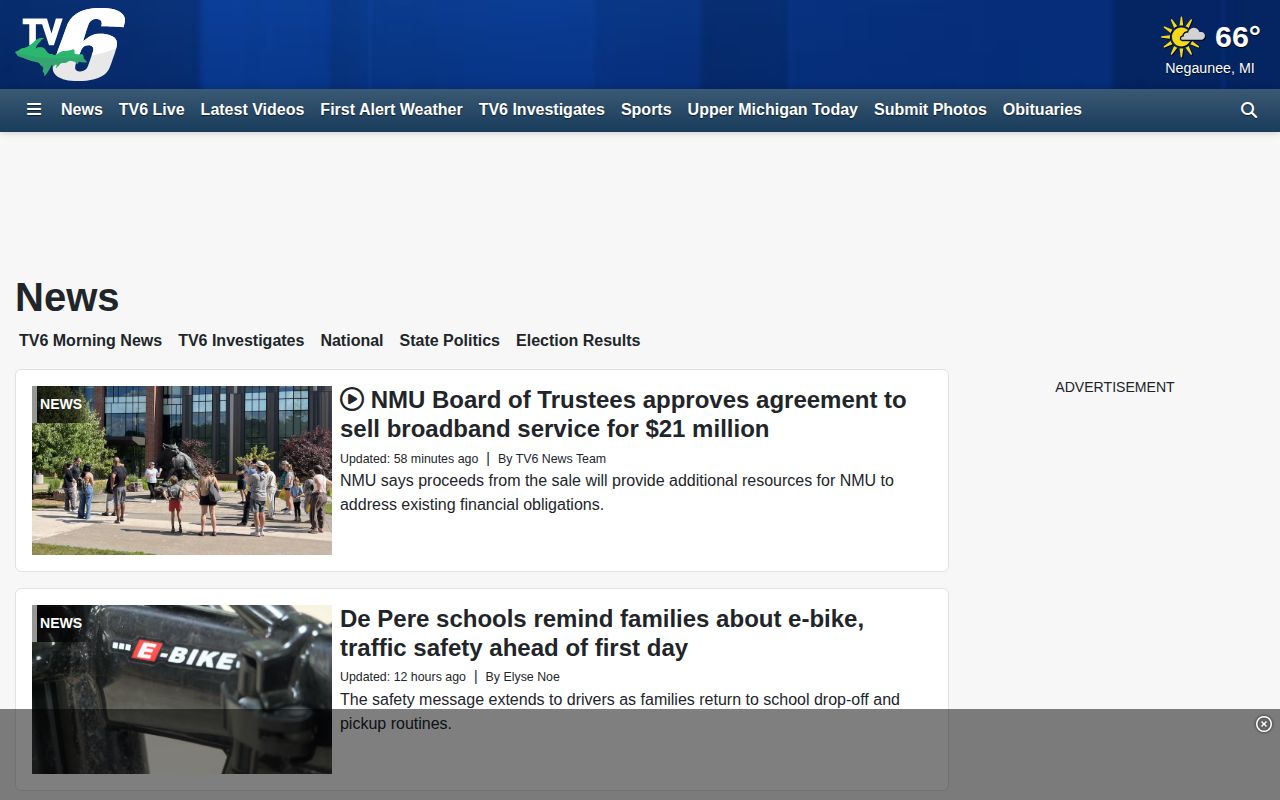Select the State Politics subsection
Image resolution: width=1280 pixels, height=800 pixels.
(449, 340)
